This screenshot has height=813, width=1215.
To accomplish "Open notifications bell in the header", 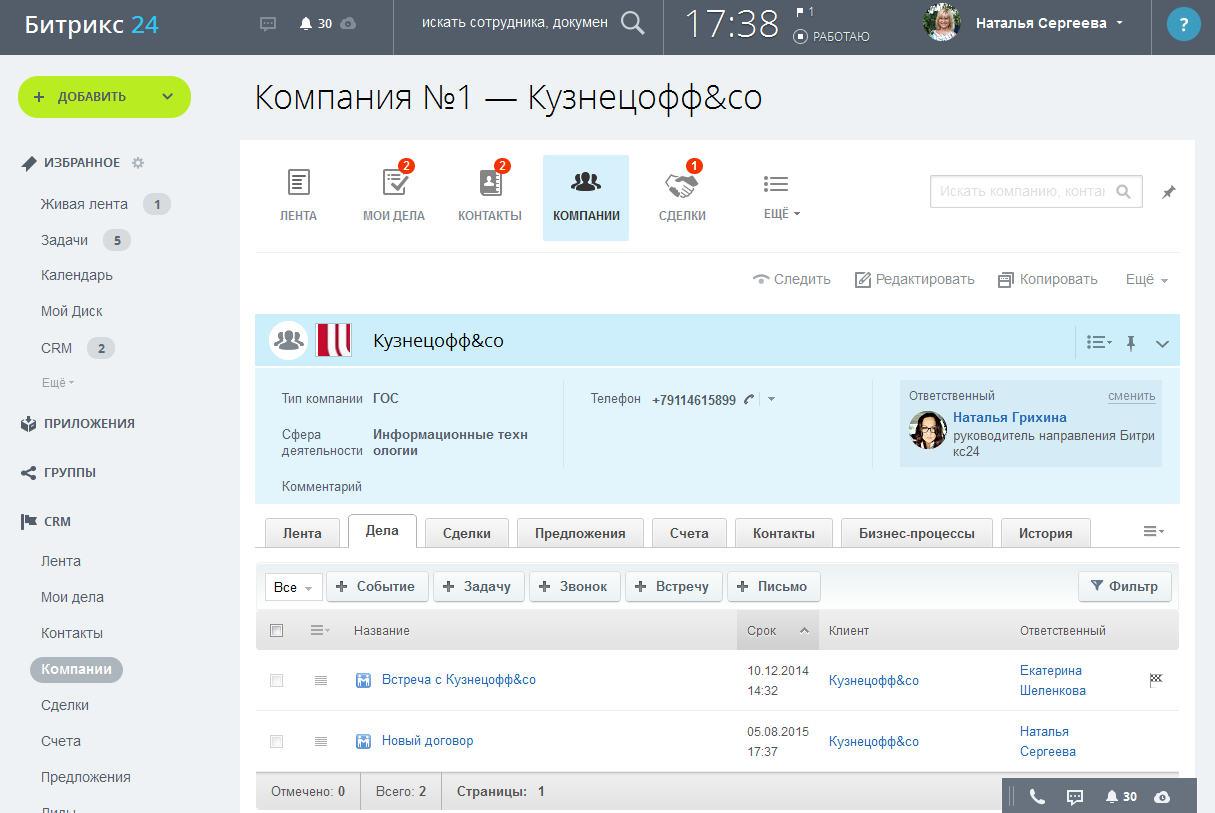I will click(305, 23).
